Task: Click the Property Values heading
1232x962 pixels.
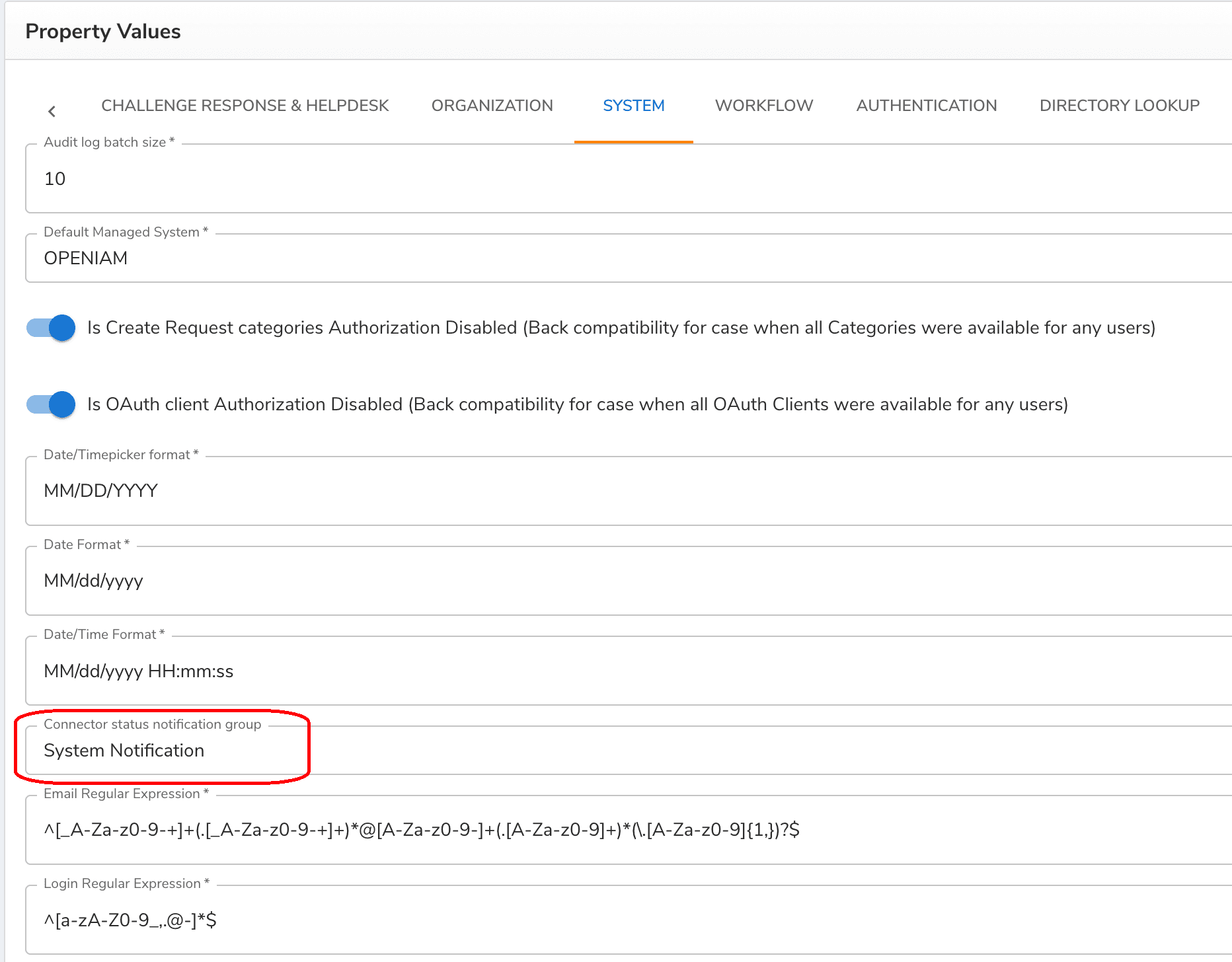Action: point(103,32)
